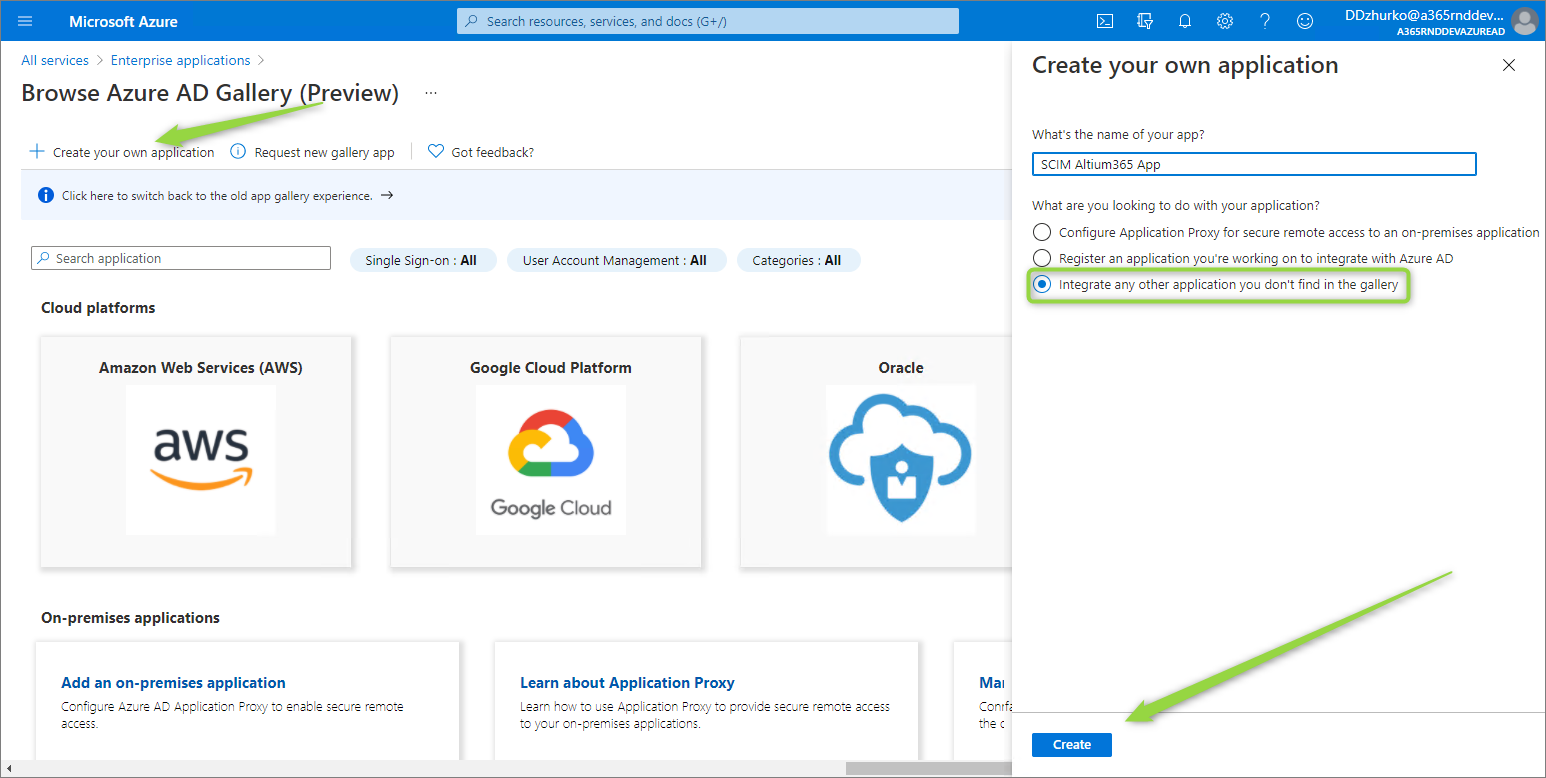Open portal settings gear icon
This screenshot has height=778, width=1546.
(1225, 21)
